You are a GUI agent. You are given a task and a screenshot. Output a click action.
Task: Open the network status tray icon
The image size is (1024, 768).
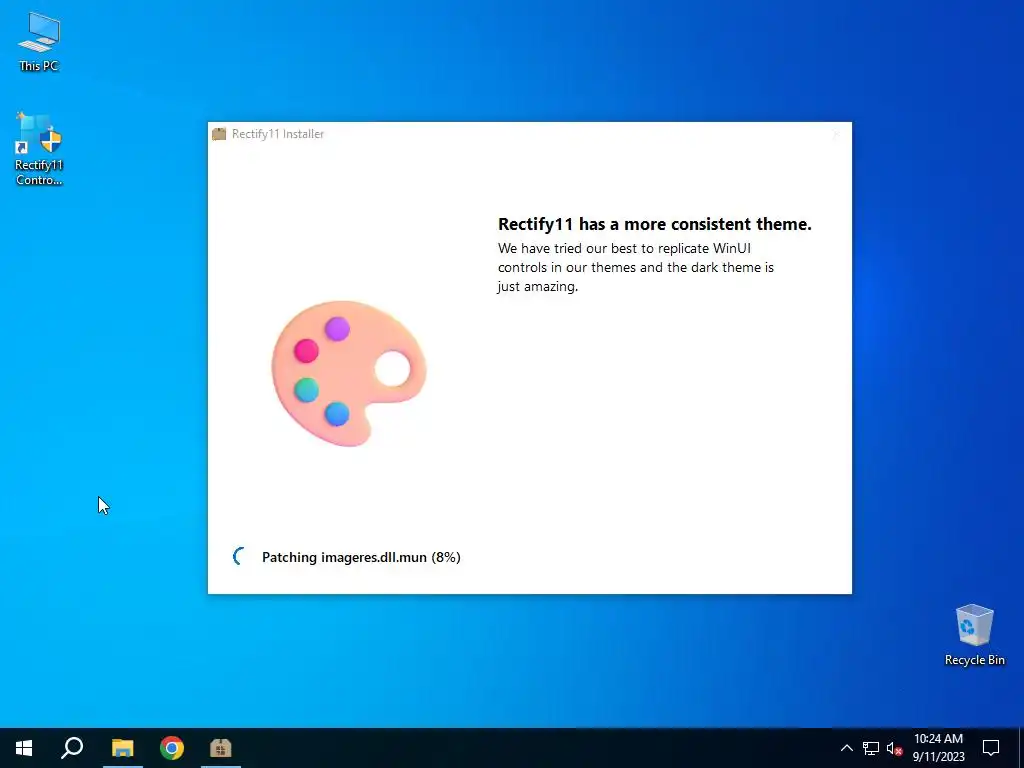point(871,748)
